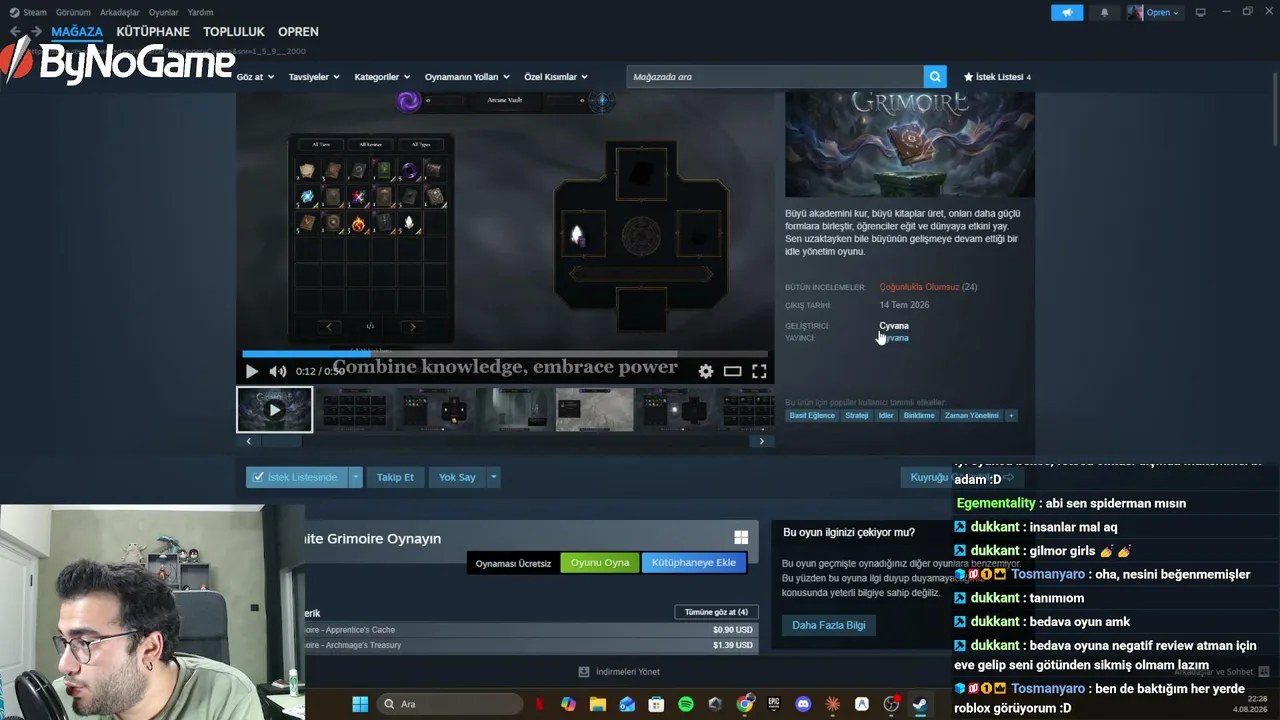Expand the Yok Say dropdown arrow
The width and height of the screenshot is (1280, 720).
pos(493,477)
